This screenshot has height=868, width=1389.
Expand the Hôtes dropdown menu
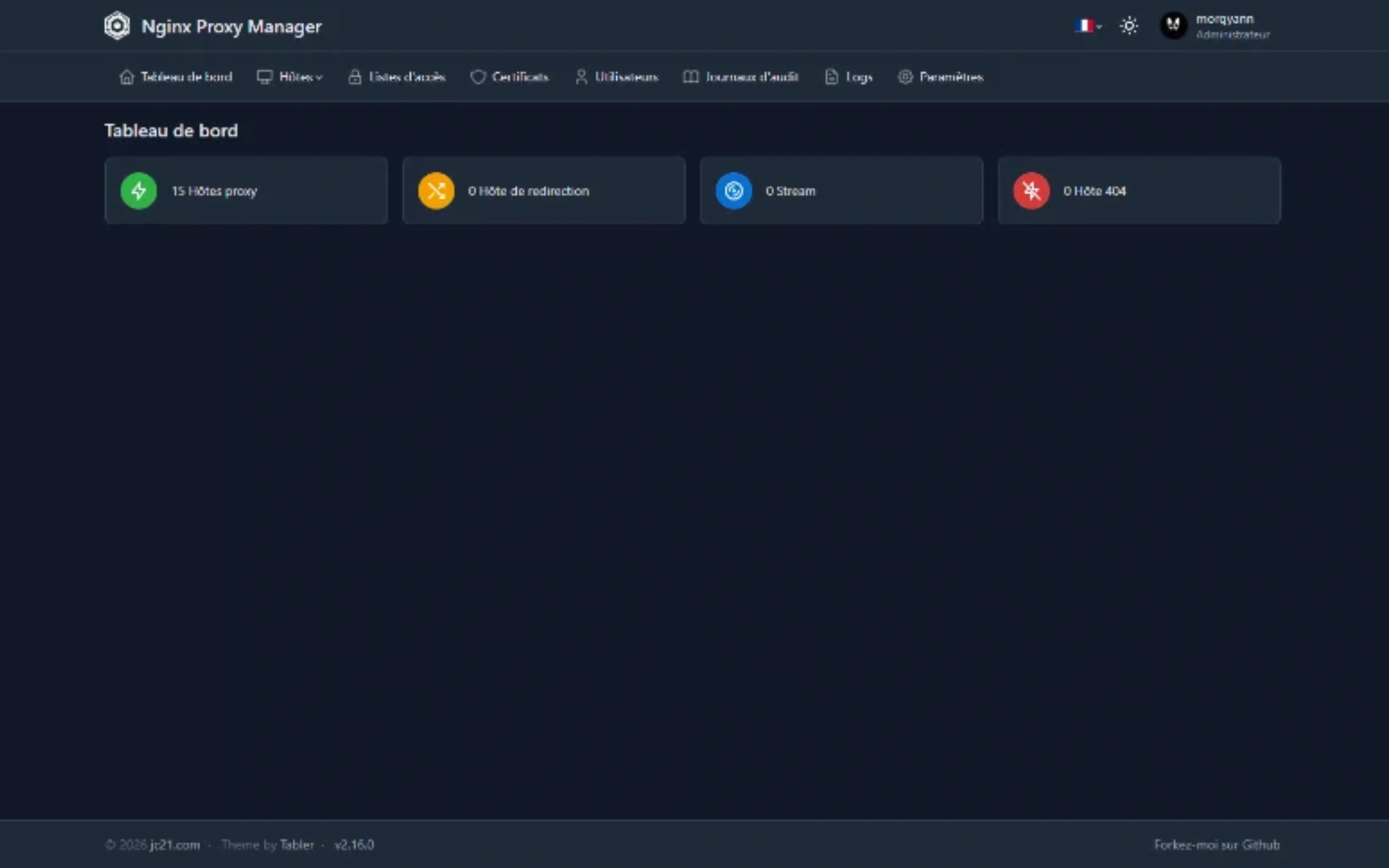(290, 77)
